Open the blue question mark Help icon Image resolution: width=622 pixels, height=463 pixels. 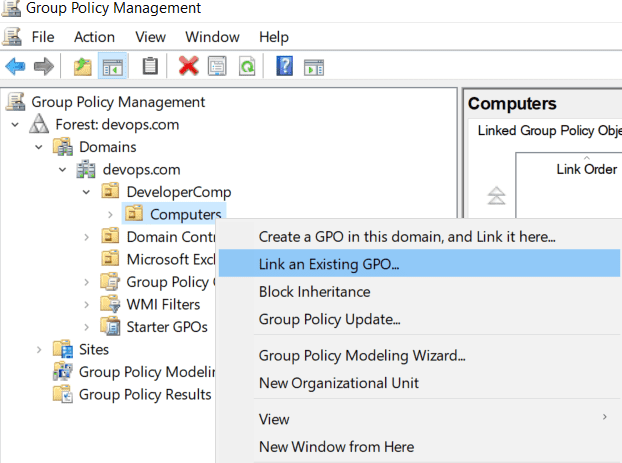click(284, 66)
